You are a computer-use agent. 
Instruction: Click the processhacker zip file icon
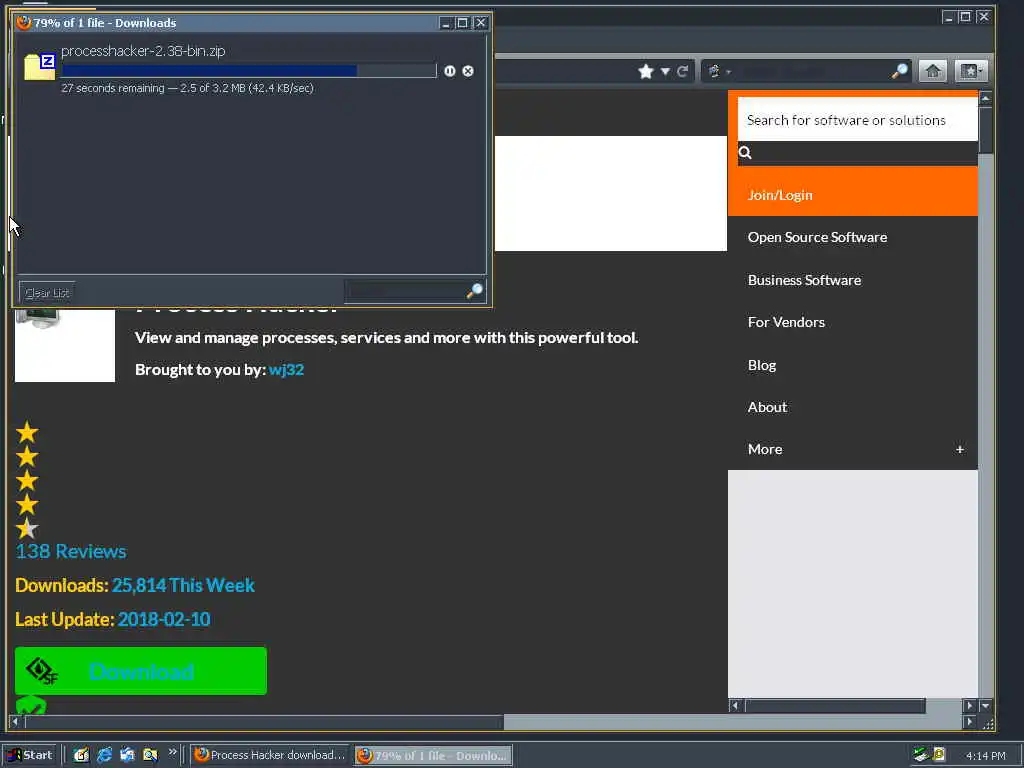pos(40,67)
